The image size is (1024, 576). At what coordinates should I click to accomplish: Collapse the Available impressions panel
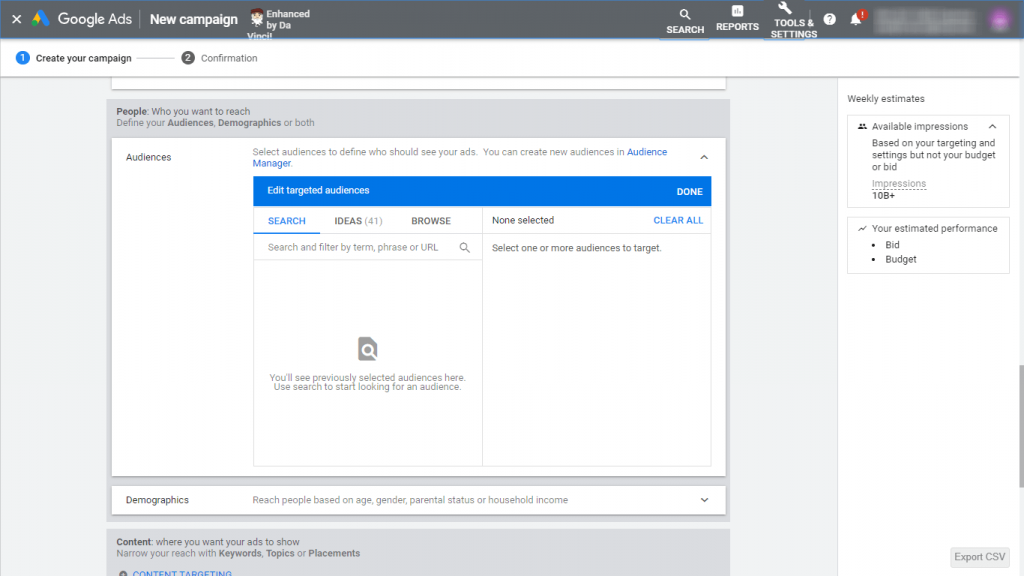(992, 127)
